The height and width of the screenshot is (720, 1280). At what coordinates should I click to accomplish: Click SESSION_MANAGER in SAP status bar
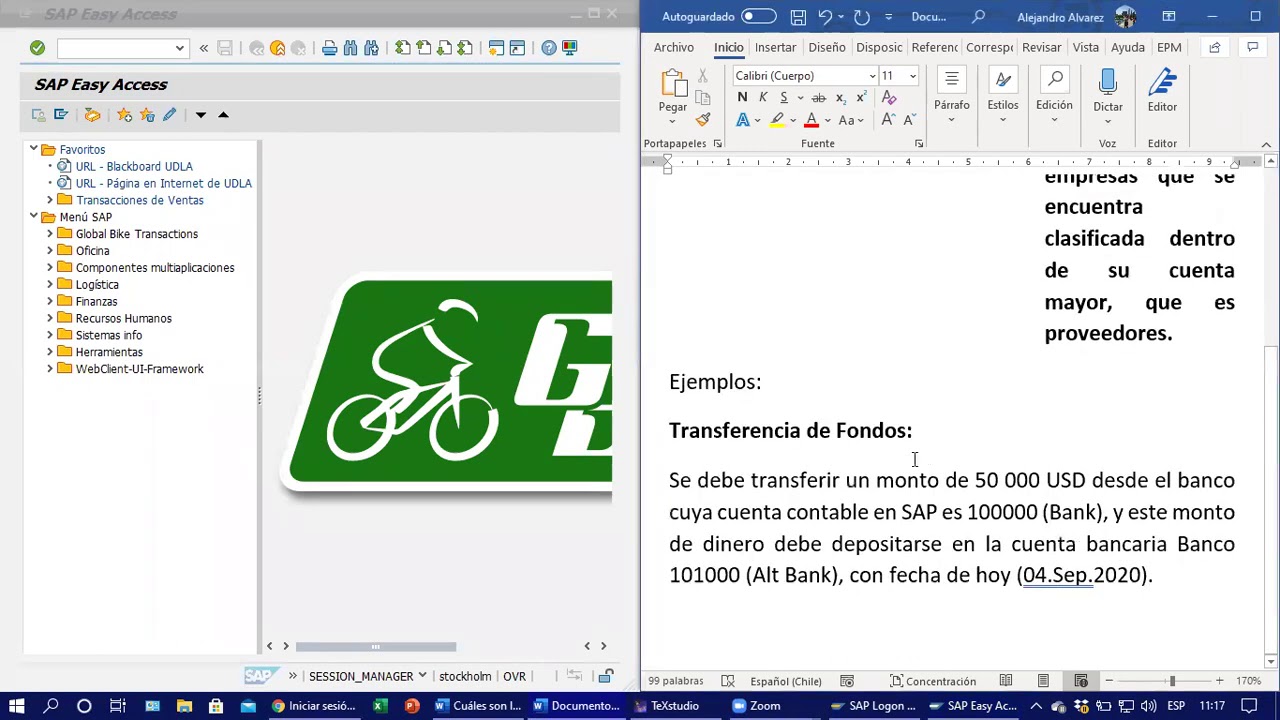coord(361,676)
